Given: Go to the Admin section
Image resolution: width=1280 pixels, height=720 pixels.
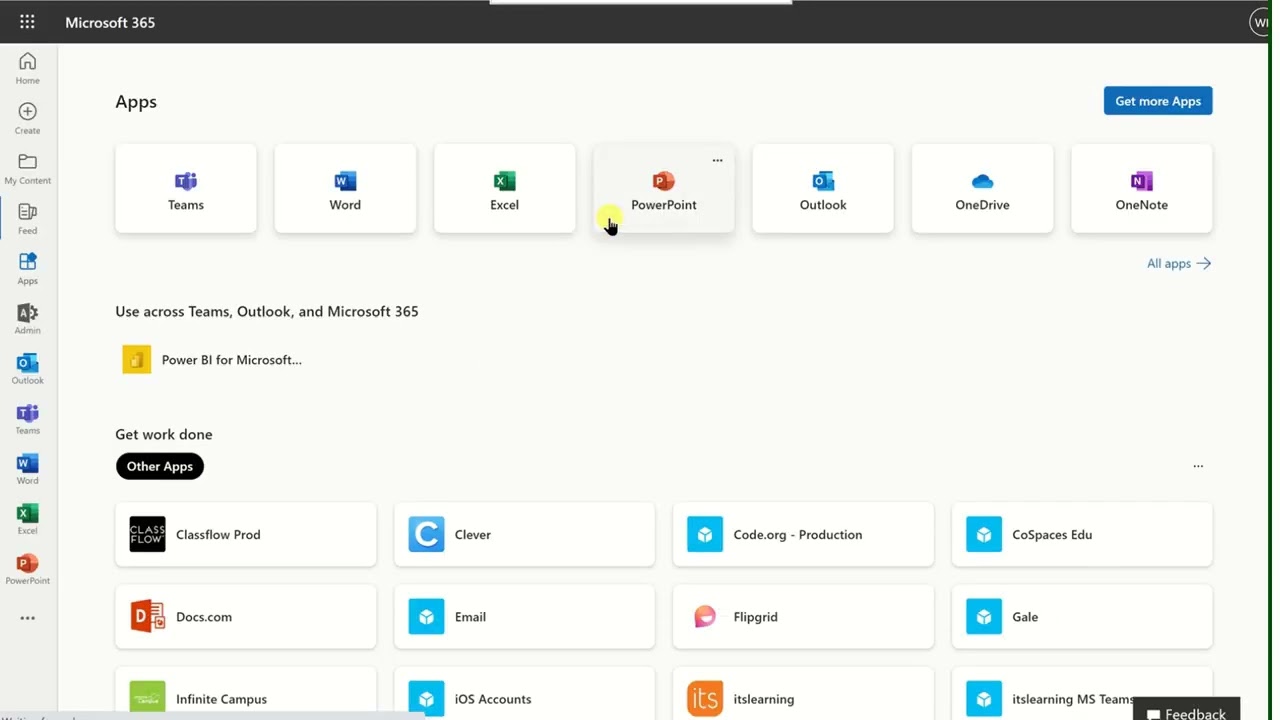Looking at the screenshot, I should [x=27, y=318].
